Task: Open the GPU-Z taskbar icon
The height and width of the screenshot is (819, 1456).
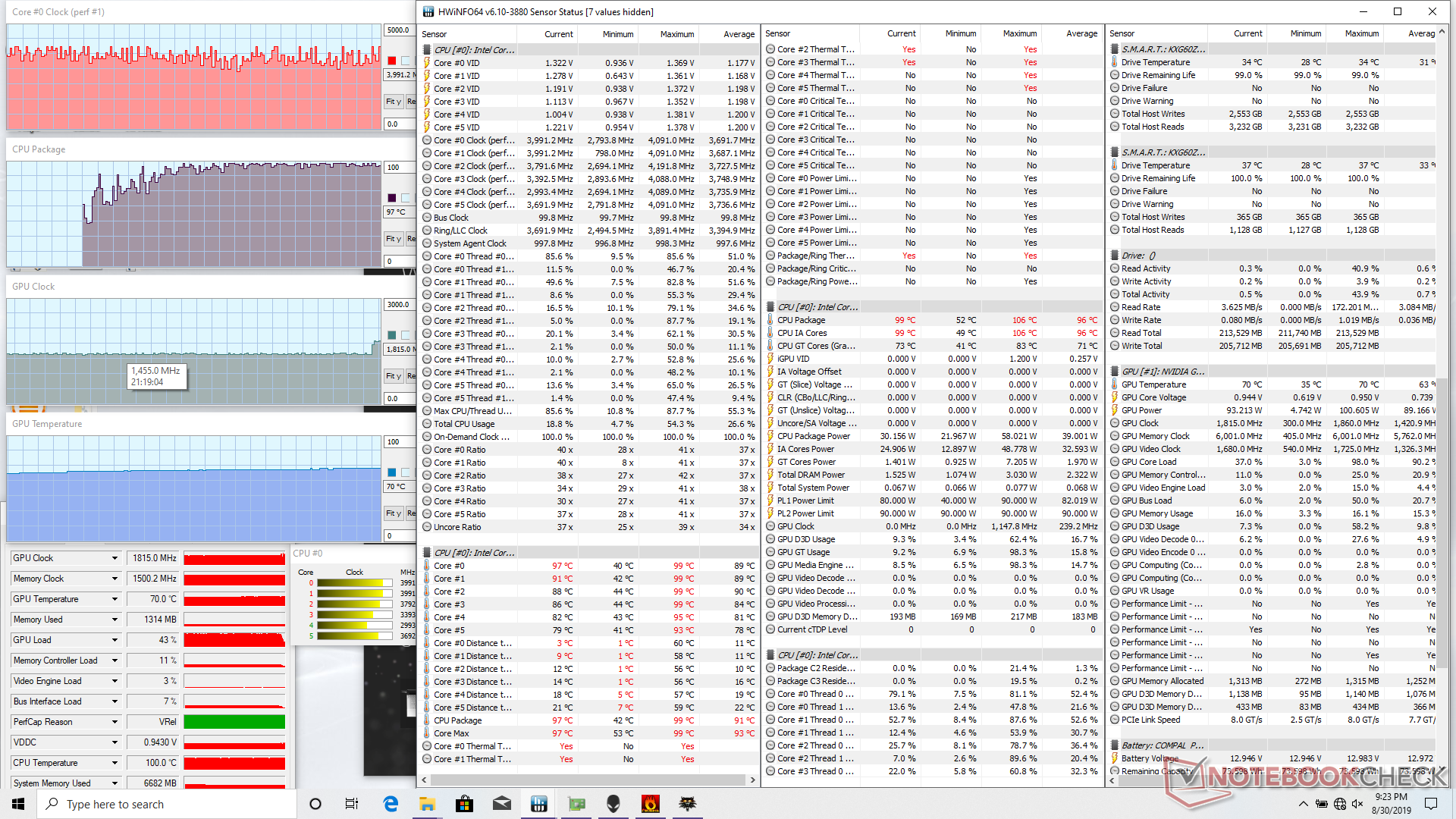Action: tap(576, 804)
